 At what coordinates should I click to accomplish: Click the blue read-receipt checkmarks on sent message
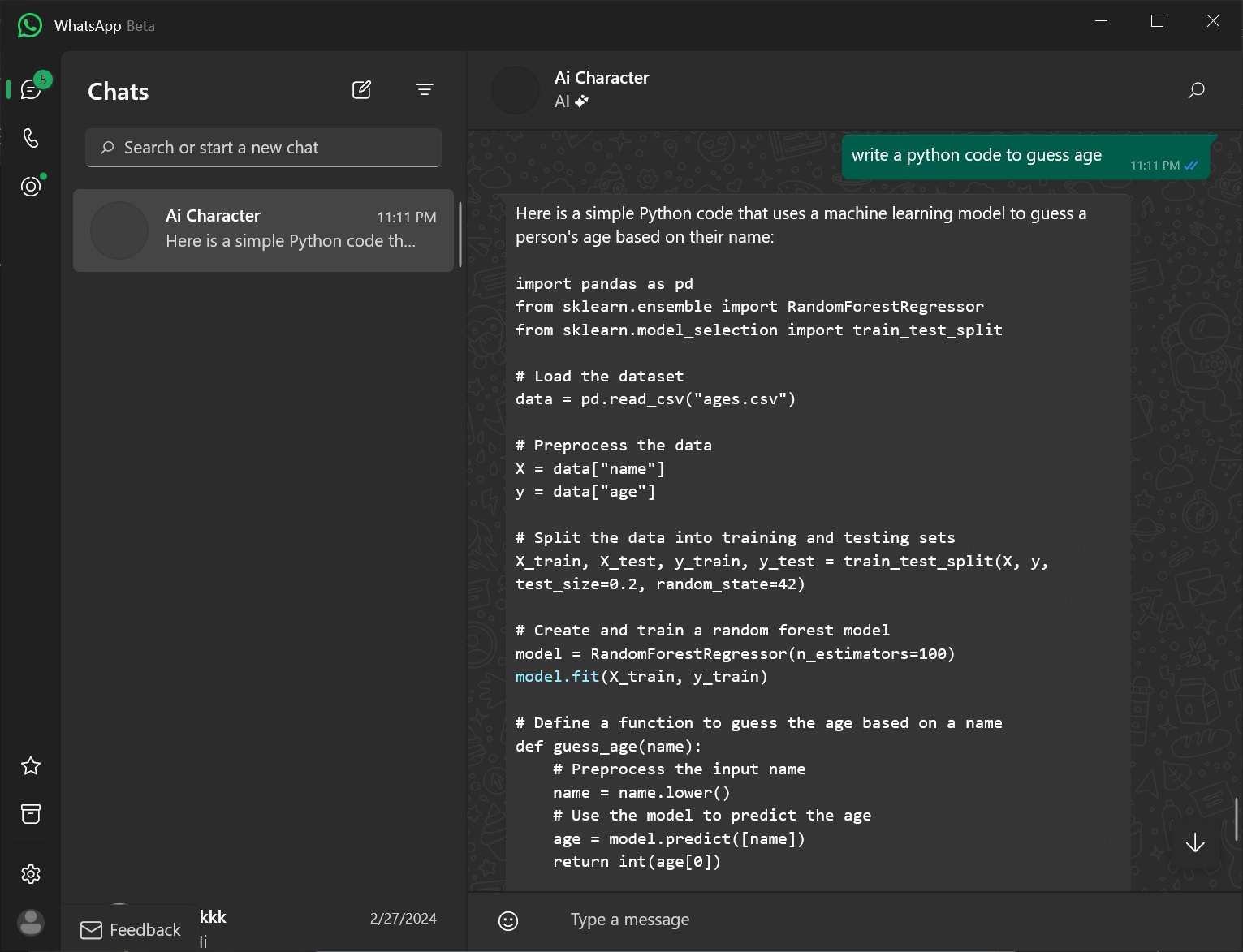pyautogui.click(x=1191, y=166)
